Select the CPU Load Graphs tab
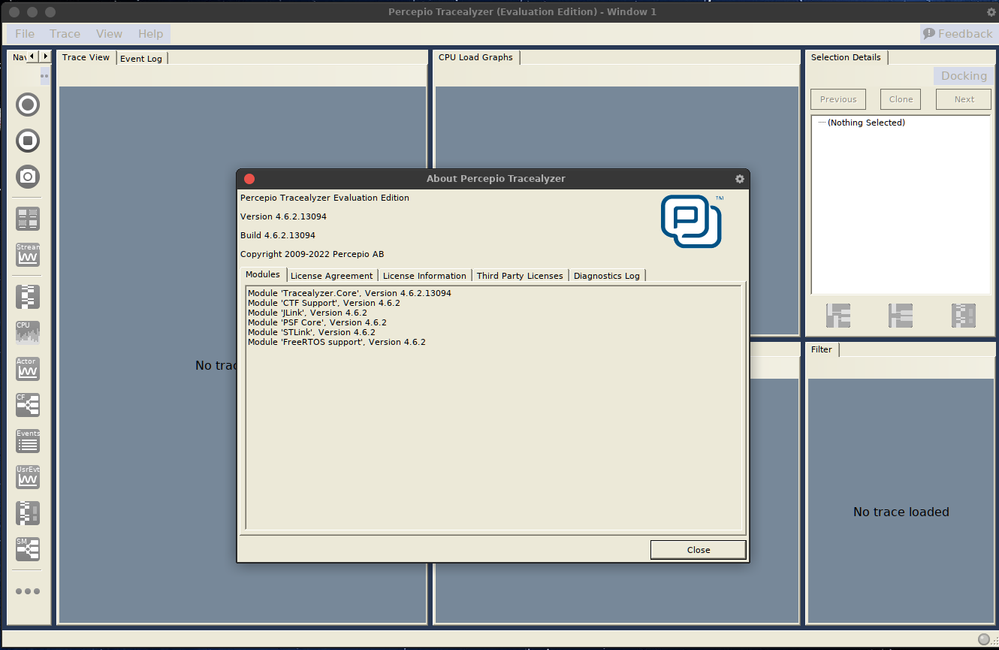Viewport: 999px width, 650px height. 475,57
